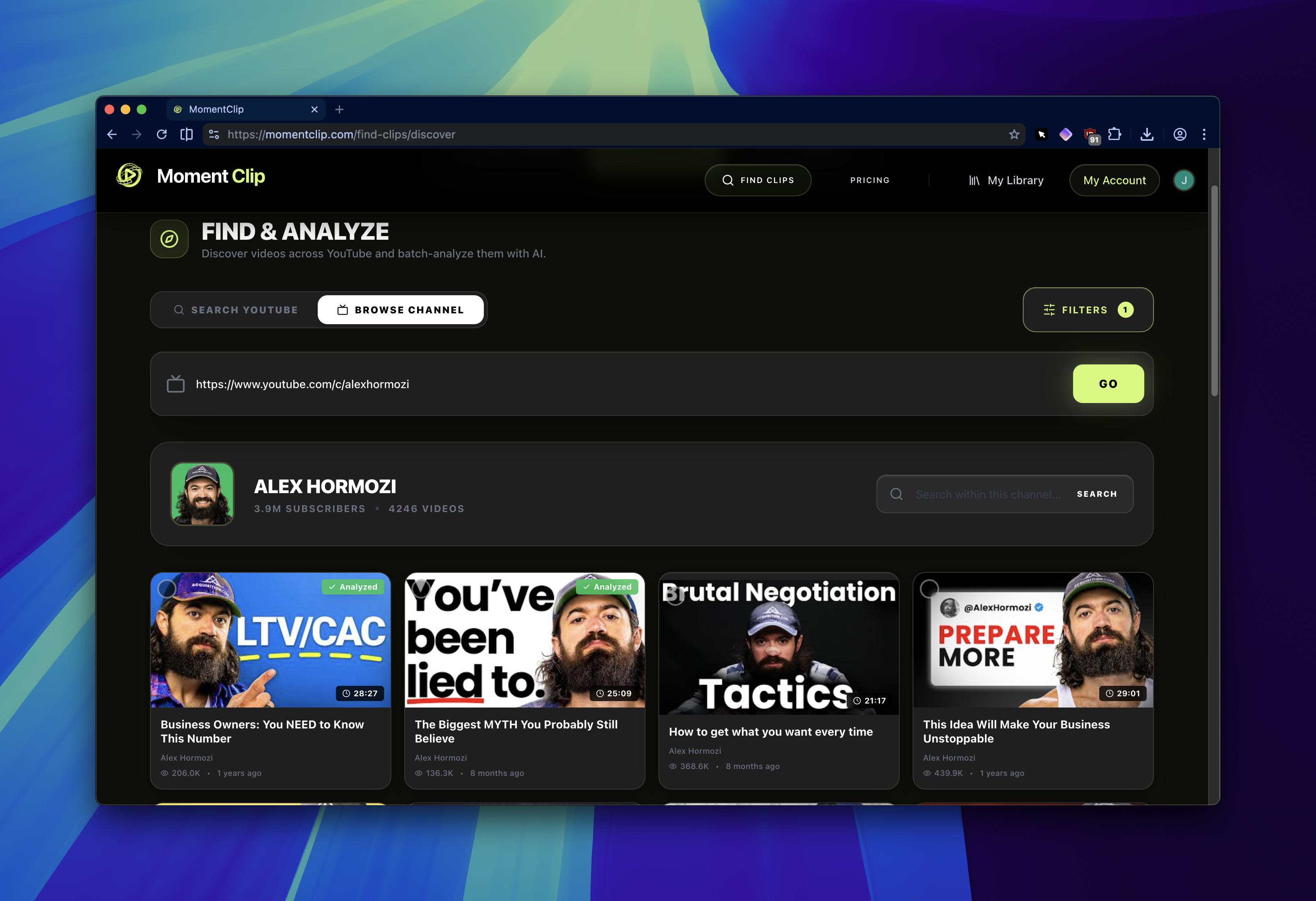Open My Account menu

1114,180
